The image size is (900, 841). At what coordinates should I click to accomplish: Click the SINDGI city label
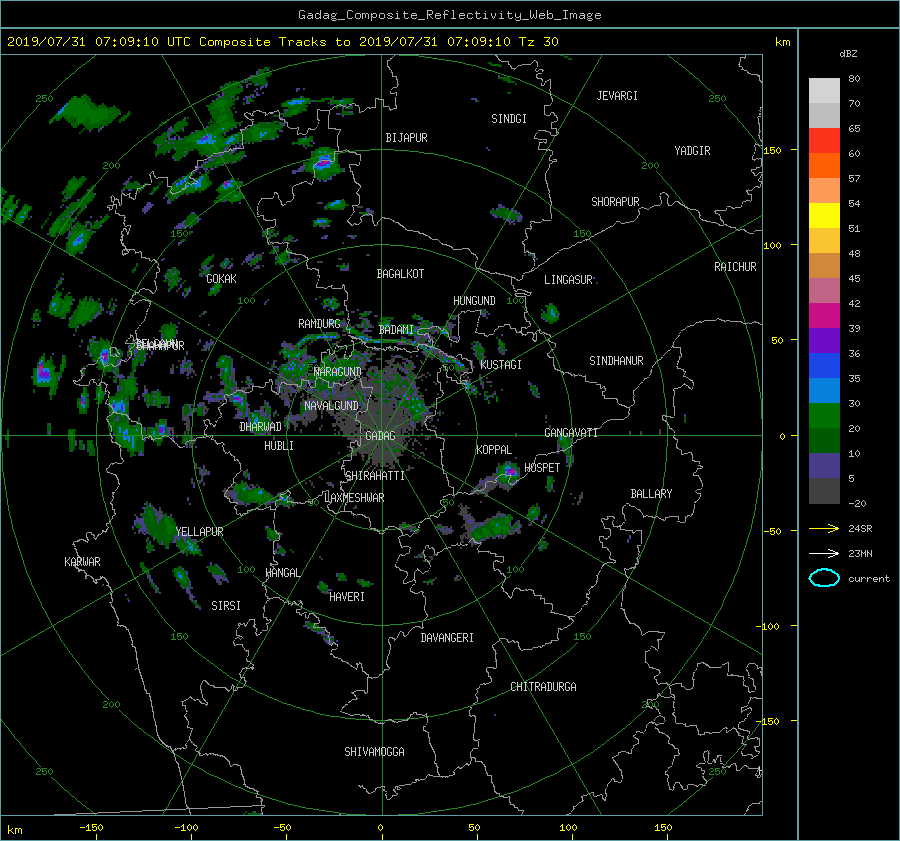[509, 119]
